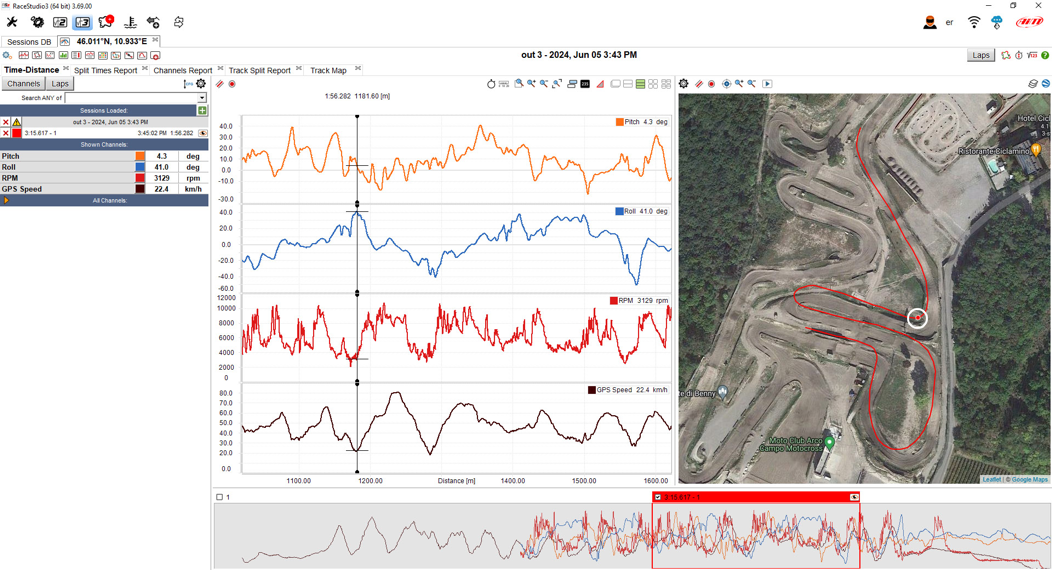Add a session with green plus button
The width and height of the screenshot is (1052, 570).
[202, 111]
